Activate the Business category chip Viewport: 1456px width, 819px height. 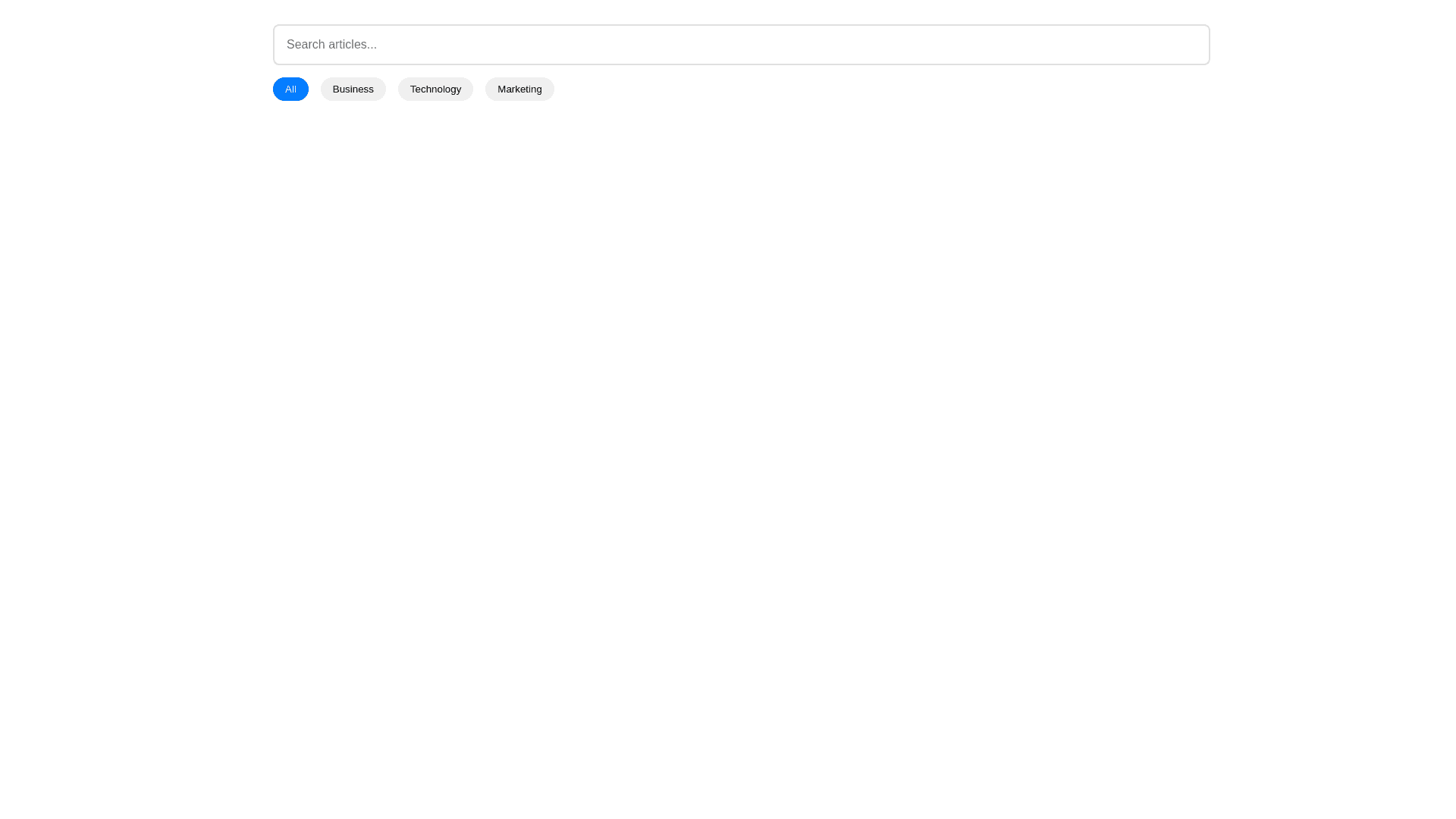(353, 89)
